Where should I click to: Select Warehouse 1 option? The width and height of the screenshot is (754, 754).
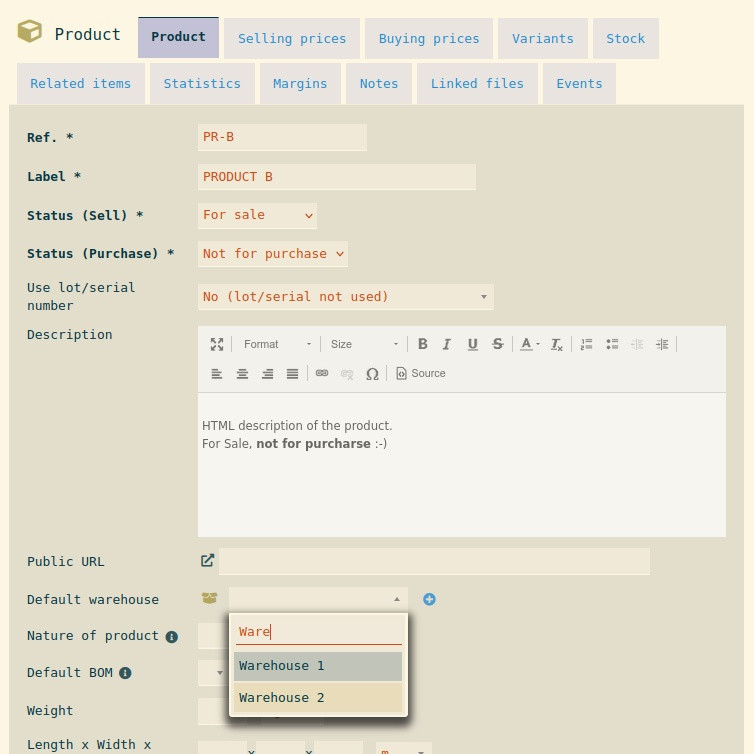tap(318, 666)
